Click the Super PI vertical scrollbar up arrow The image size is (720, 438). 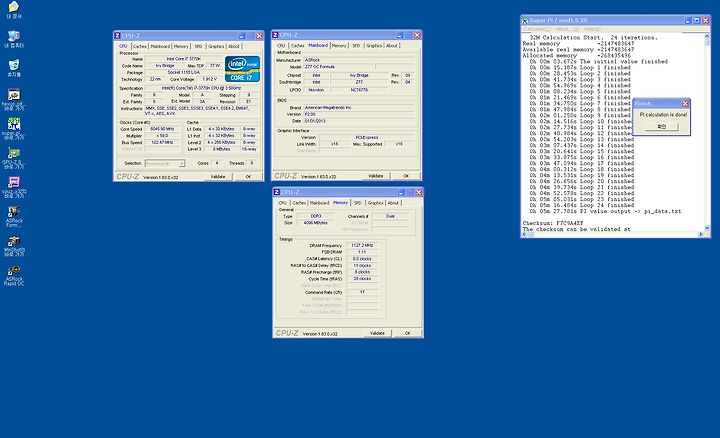[707, 37]
